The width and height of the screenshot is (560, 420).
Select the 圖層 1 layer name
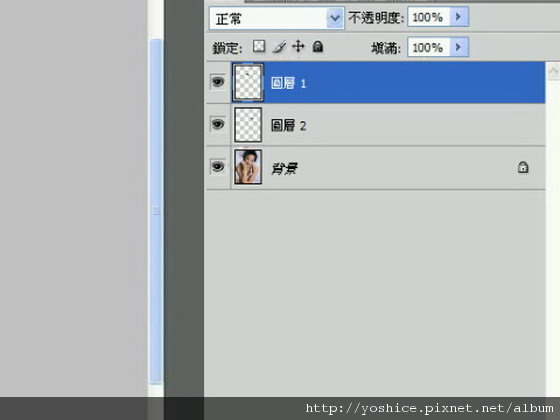pos(288,83)
